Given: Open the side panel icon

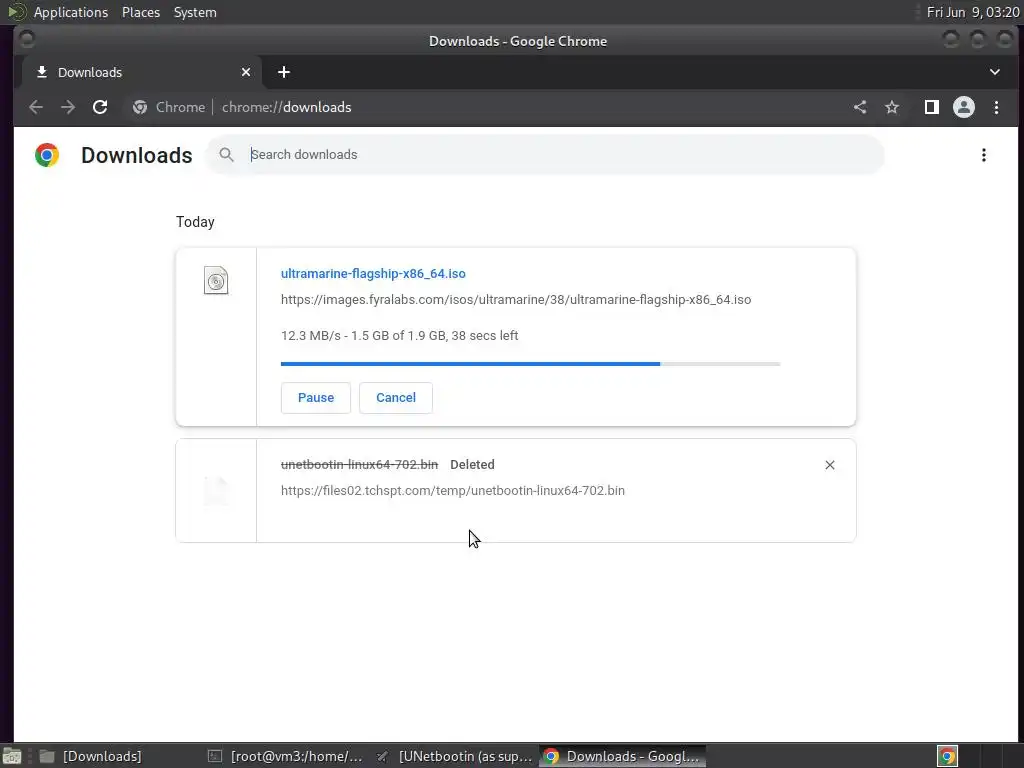Looking at the screenshot, I should pyautogui.click(x=932, y=107).
